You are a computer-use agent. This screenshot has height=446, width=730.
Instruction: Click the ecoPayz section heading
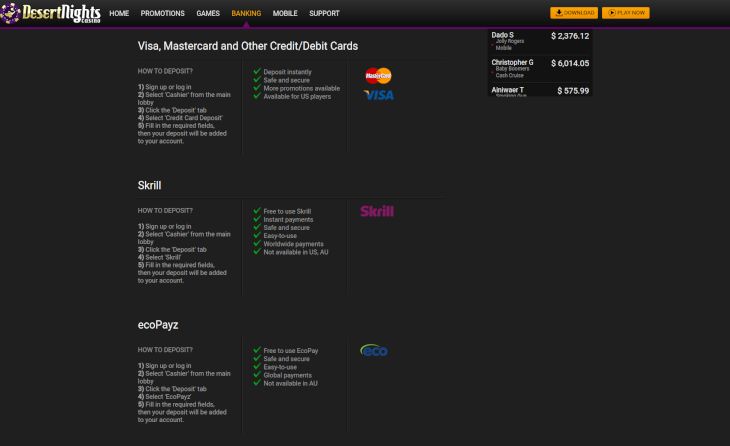click(158, 325)
